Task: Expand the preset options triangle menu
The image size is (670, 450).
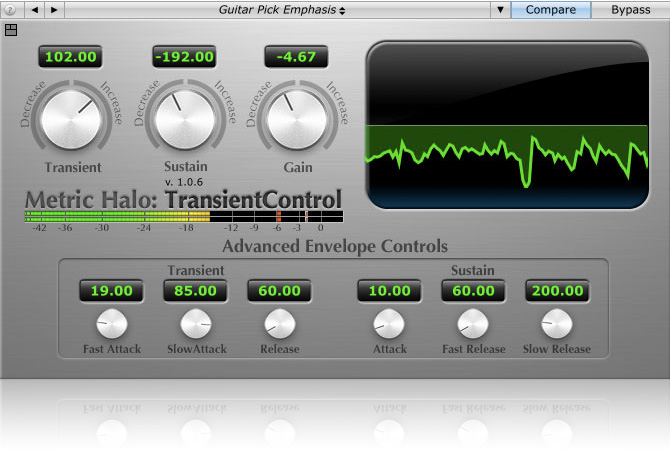Action: click(500, 10)
